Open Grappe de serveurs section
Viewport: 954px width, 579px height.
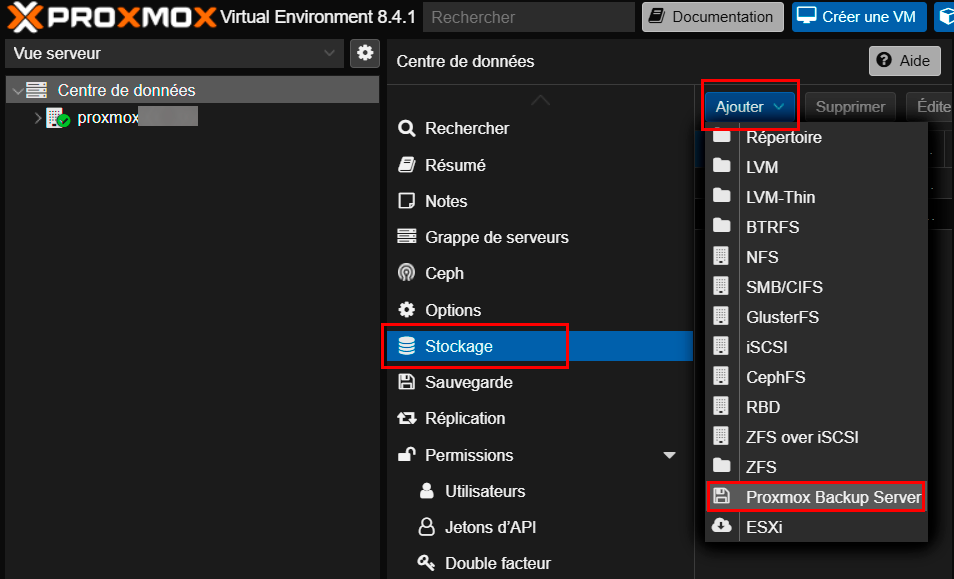540,237
